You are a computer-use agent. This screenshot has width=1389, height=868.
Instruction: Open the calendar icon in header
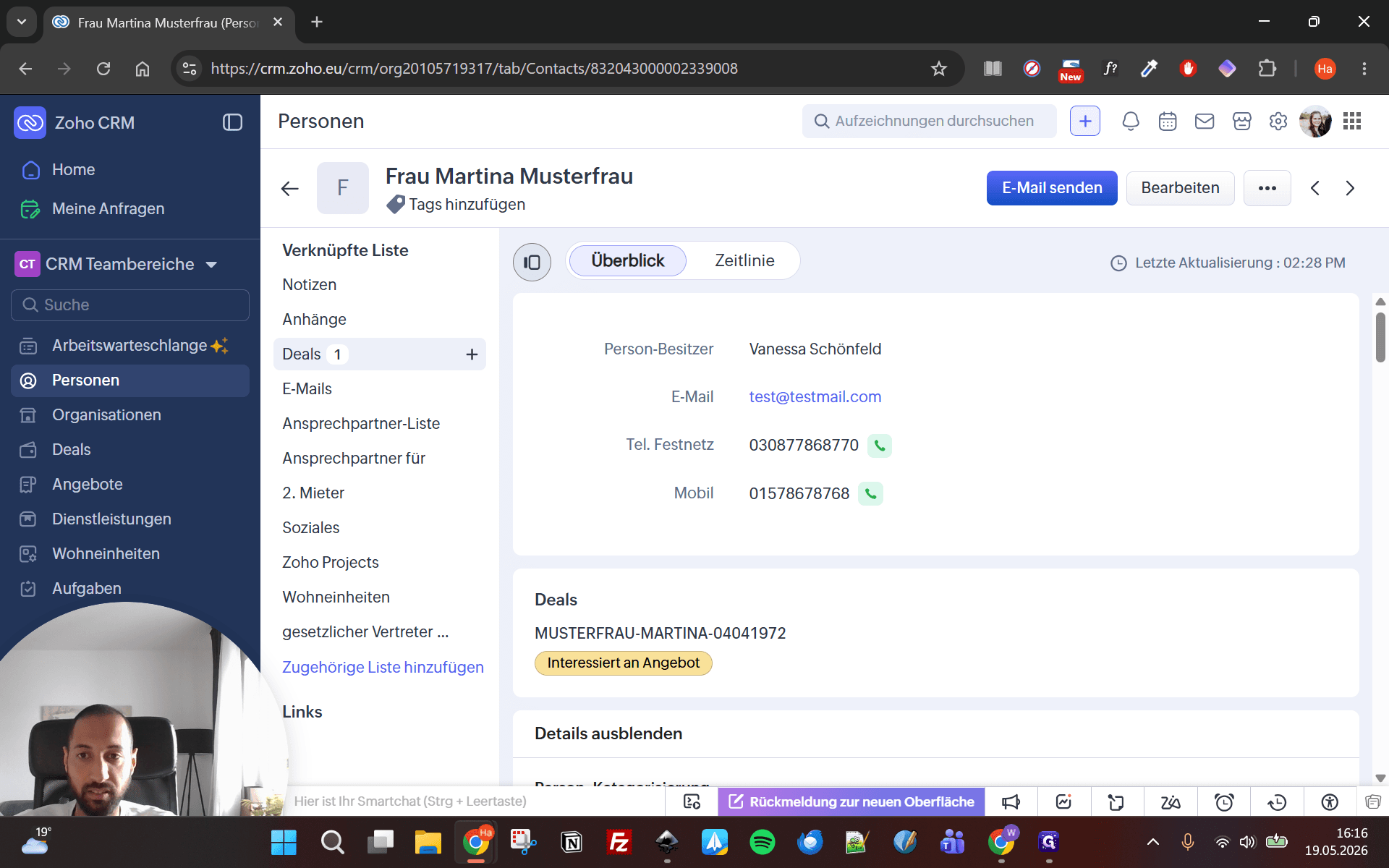[x=1168, y=122]
